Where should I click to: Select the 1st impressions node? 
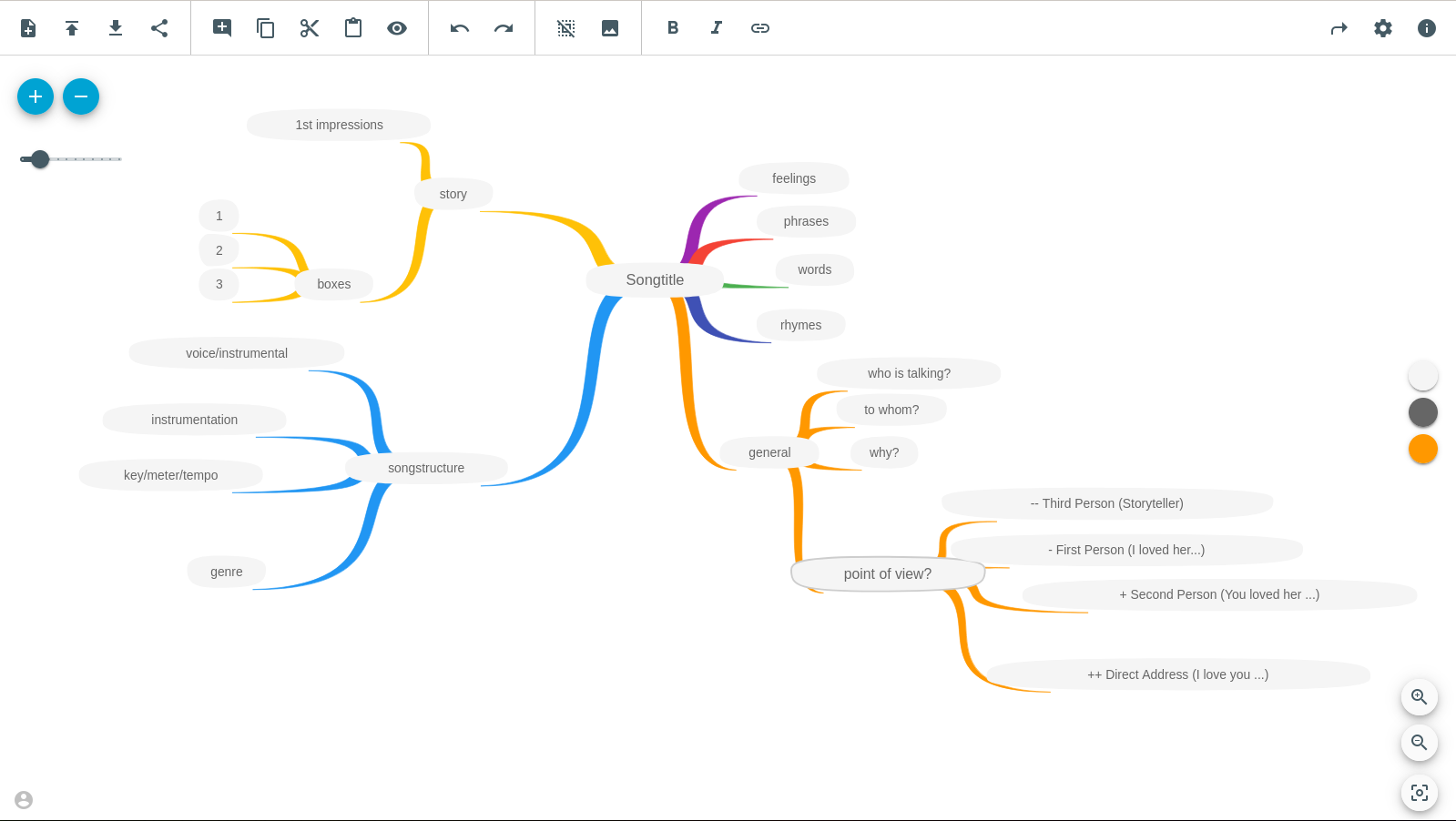point(339,125)
